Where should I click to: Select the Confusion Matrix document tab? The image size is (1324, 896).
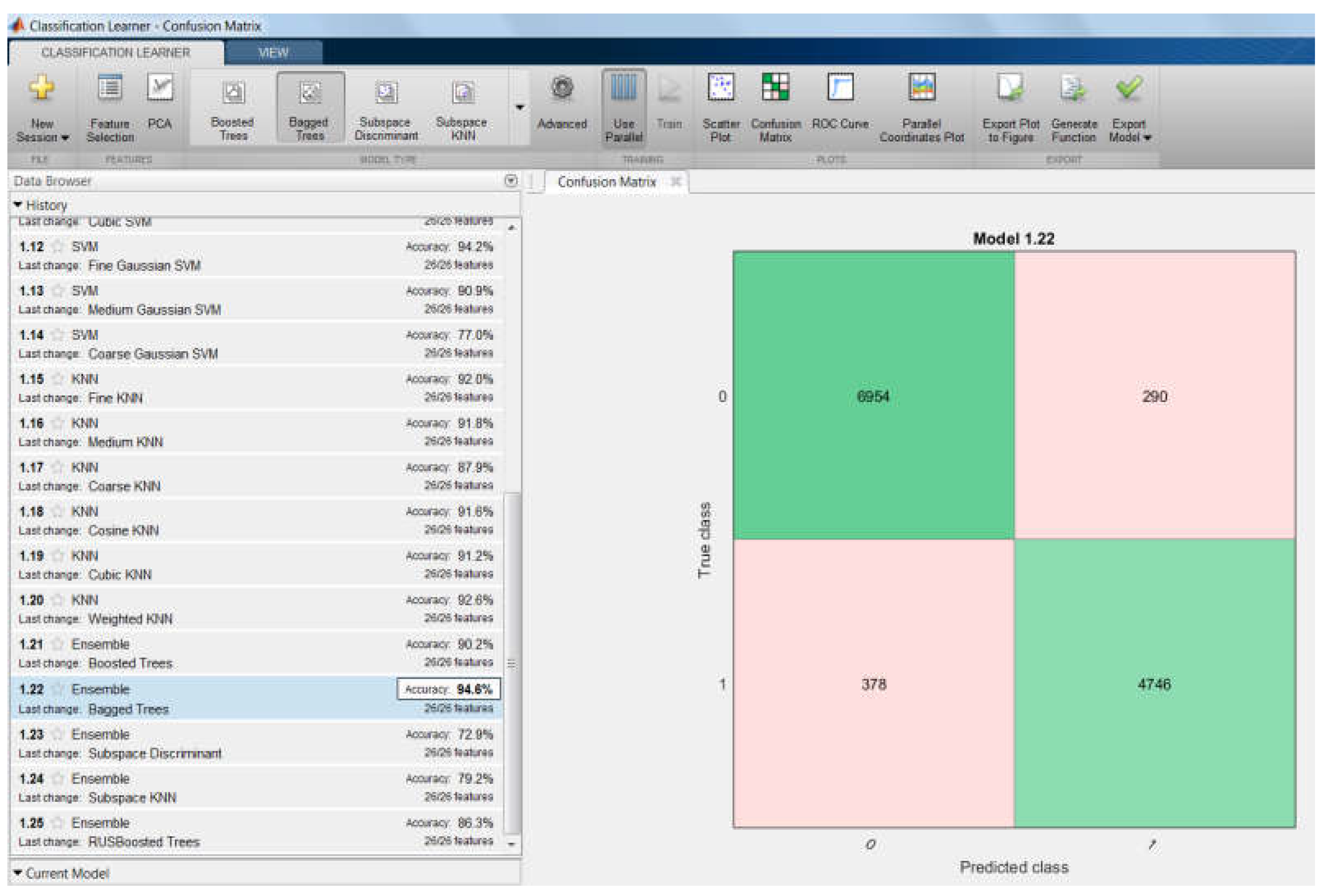[x=606, y=182]
